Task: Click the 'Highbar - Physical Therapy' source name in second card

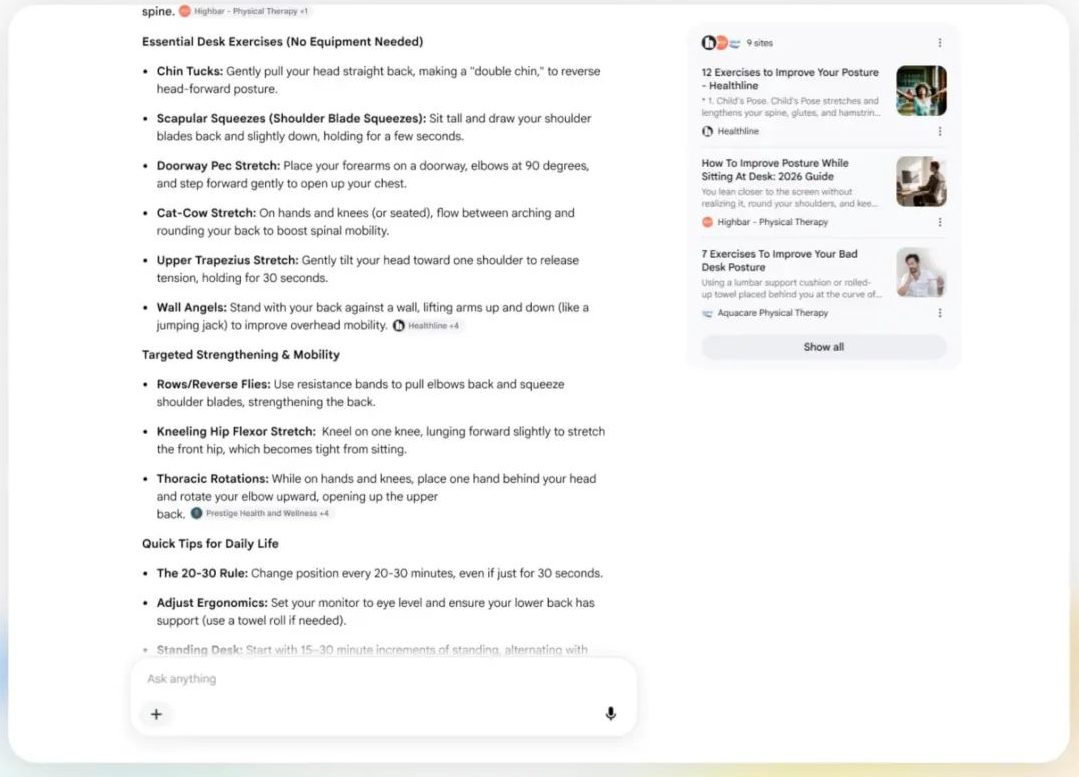Action: (x=772, y=222)
